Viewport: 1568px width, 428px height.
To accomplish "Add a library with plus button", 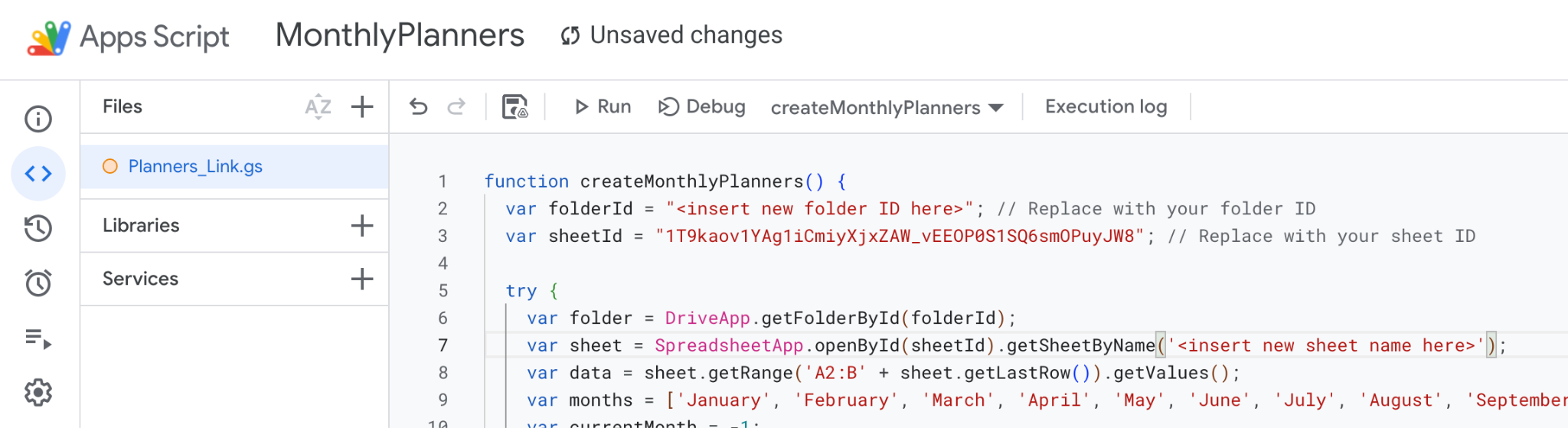I will pyautogui.click(x=362, y=226).
